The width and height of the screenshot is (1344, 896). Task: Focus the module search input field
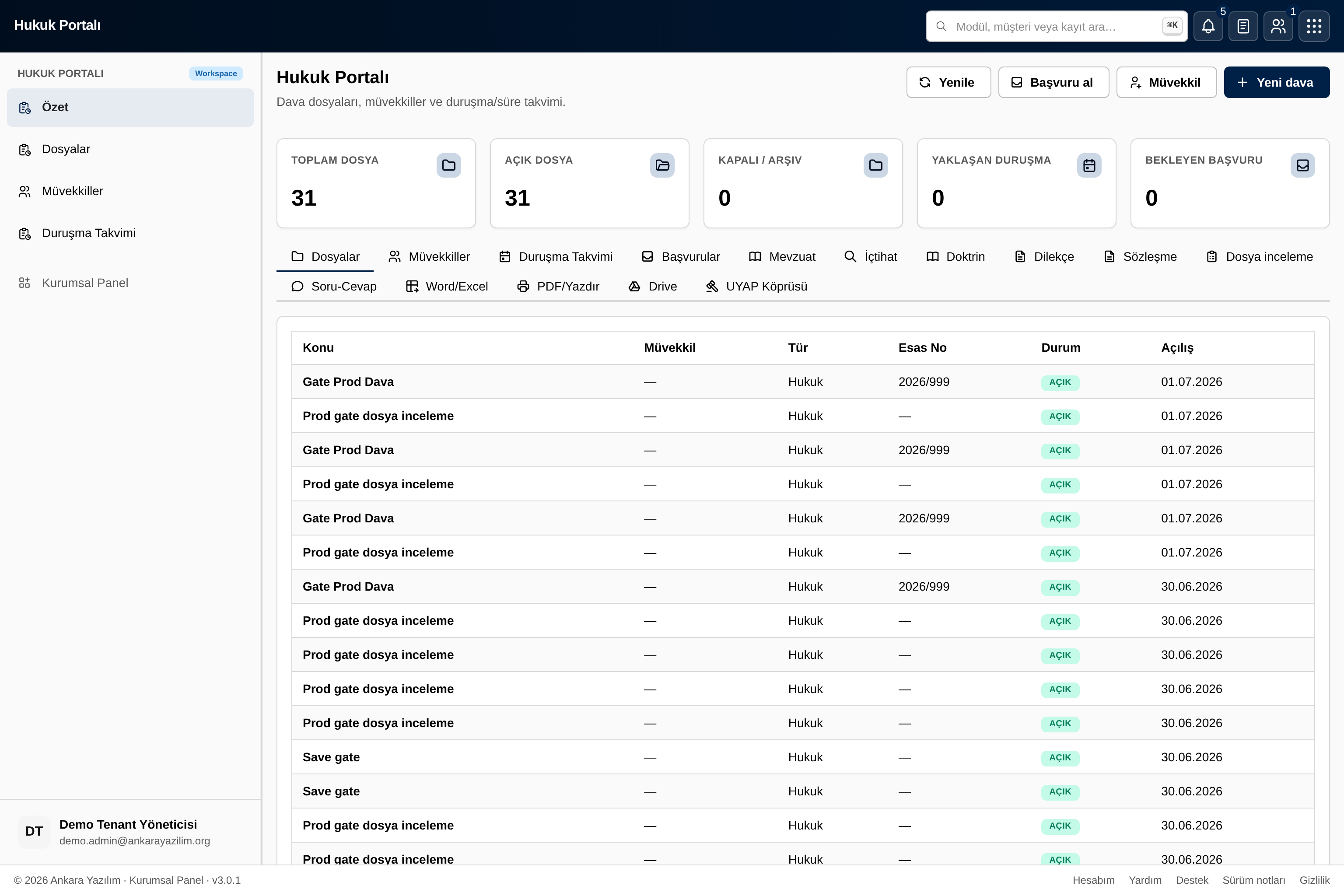1057,26
